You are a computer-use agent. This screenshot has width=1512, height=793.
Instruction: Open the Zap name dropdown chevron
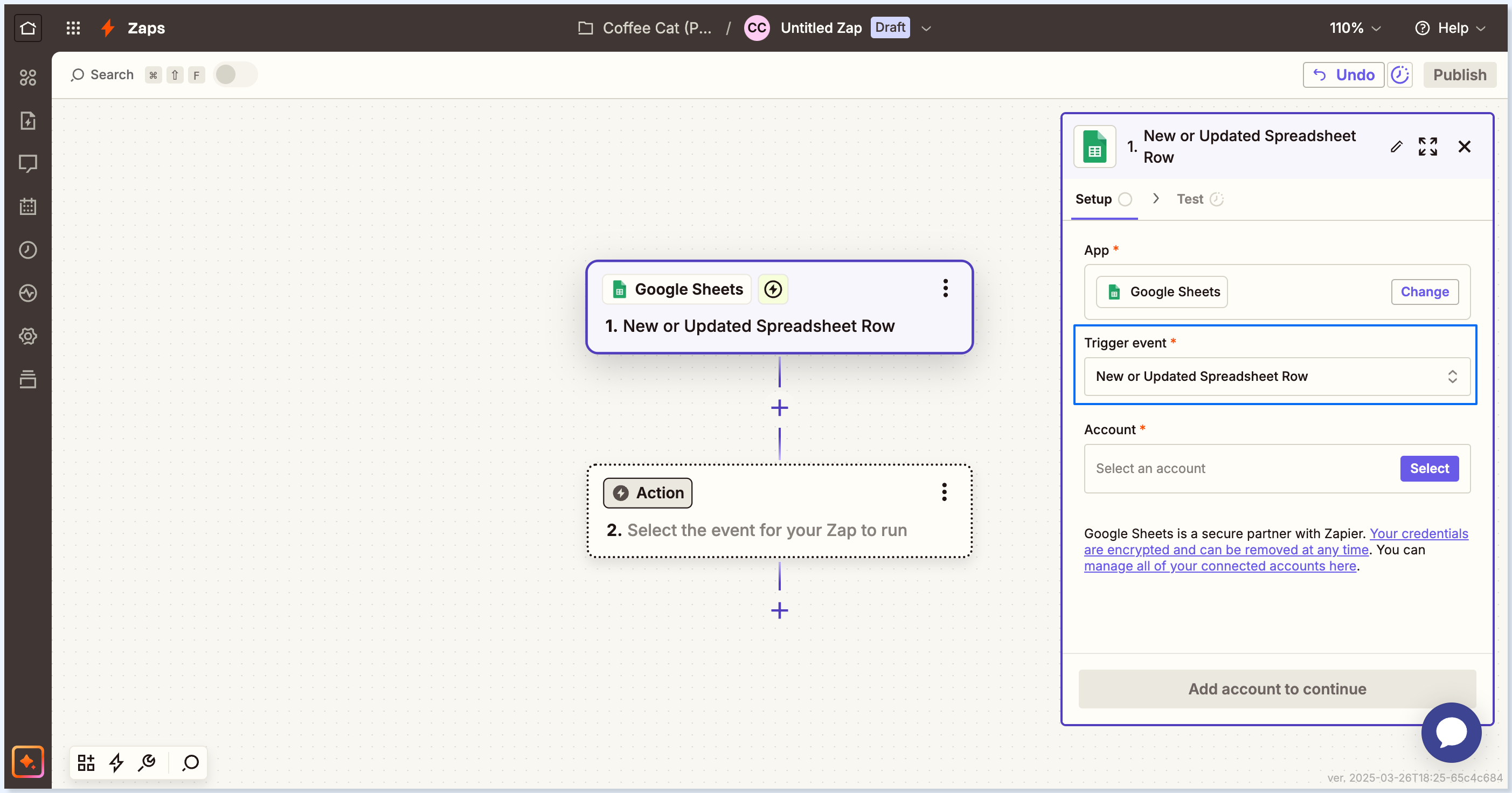pos(926,28)
